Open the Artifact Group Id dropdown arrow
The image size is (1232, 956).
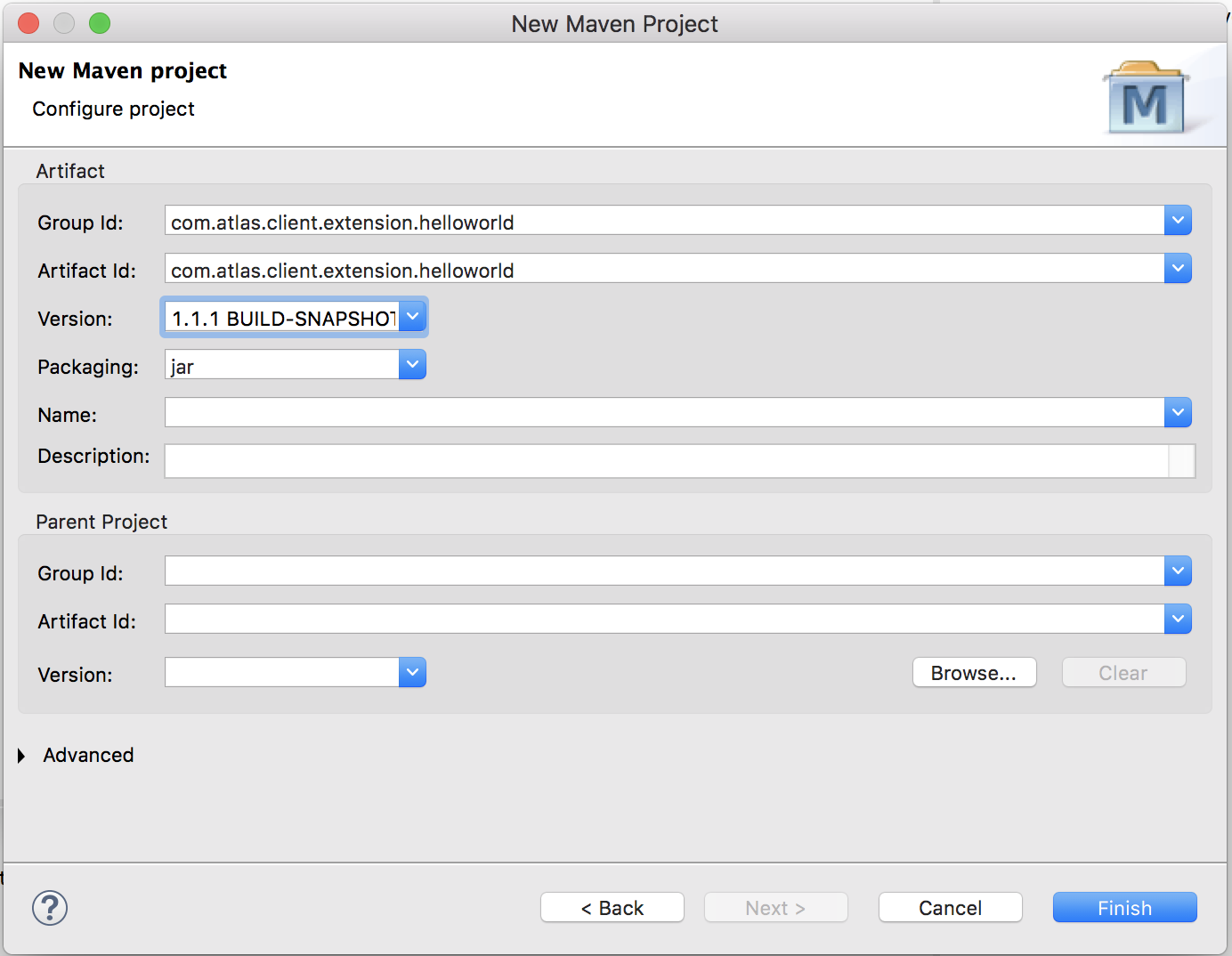click(x=1178, y=221)
